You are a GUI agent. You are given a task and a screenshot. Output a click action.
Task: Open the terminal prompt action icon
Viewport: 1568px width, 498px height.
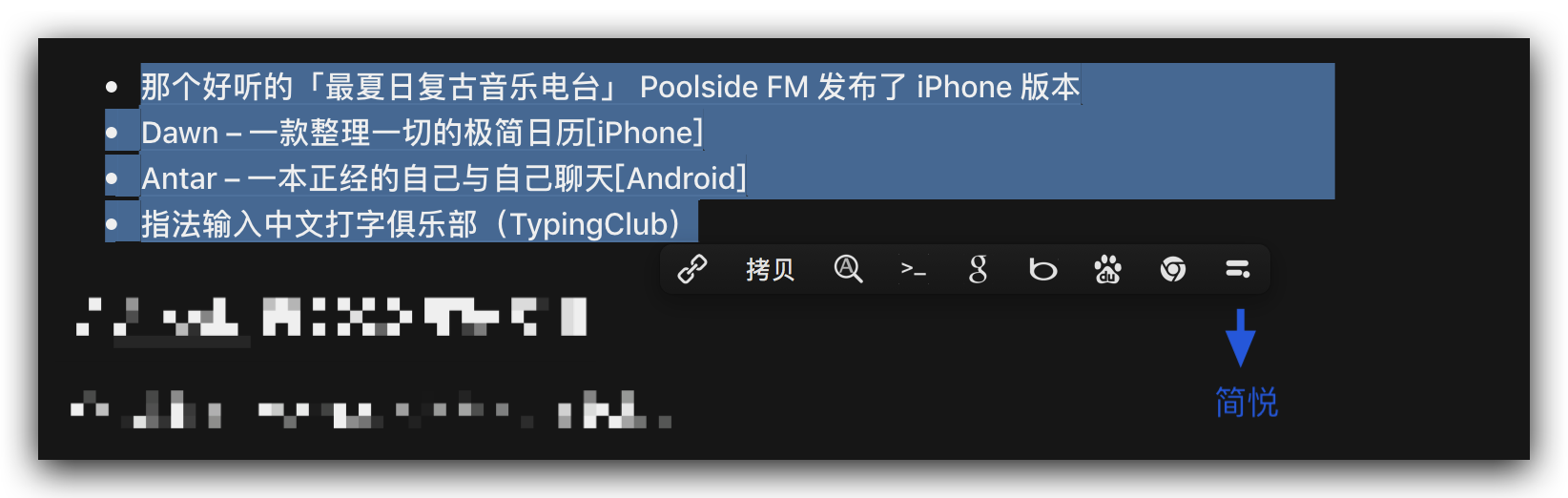[x=913, y=271]
